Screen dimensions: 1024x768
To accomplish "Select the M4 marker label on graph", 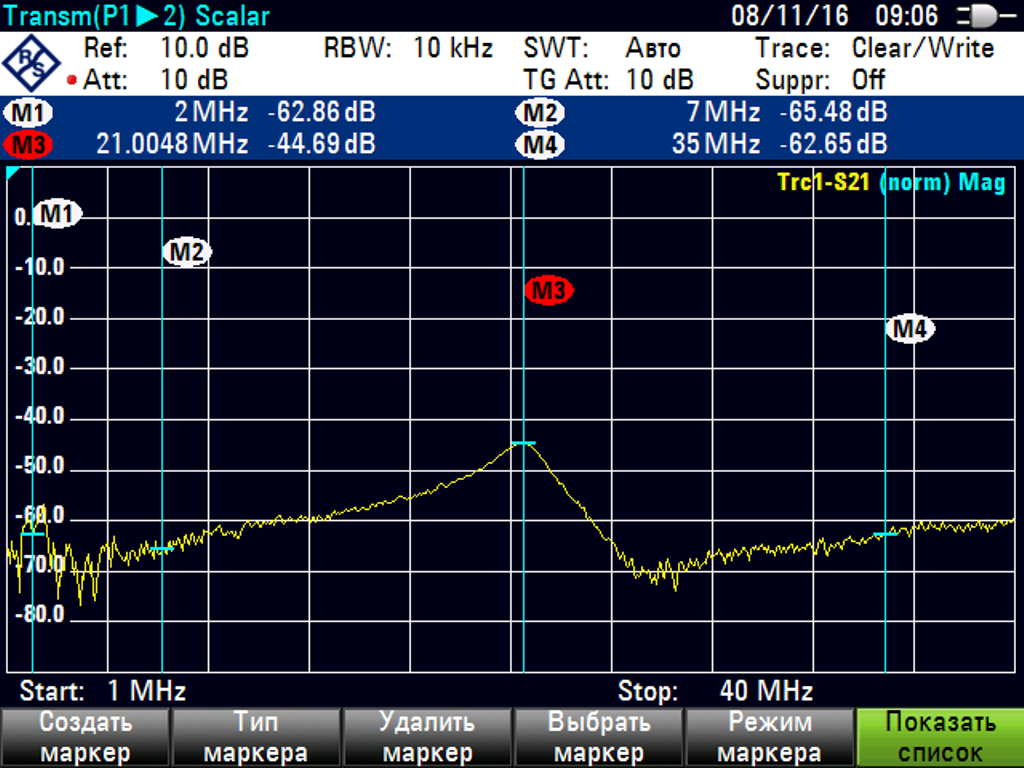I will click(911, 328).
